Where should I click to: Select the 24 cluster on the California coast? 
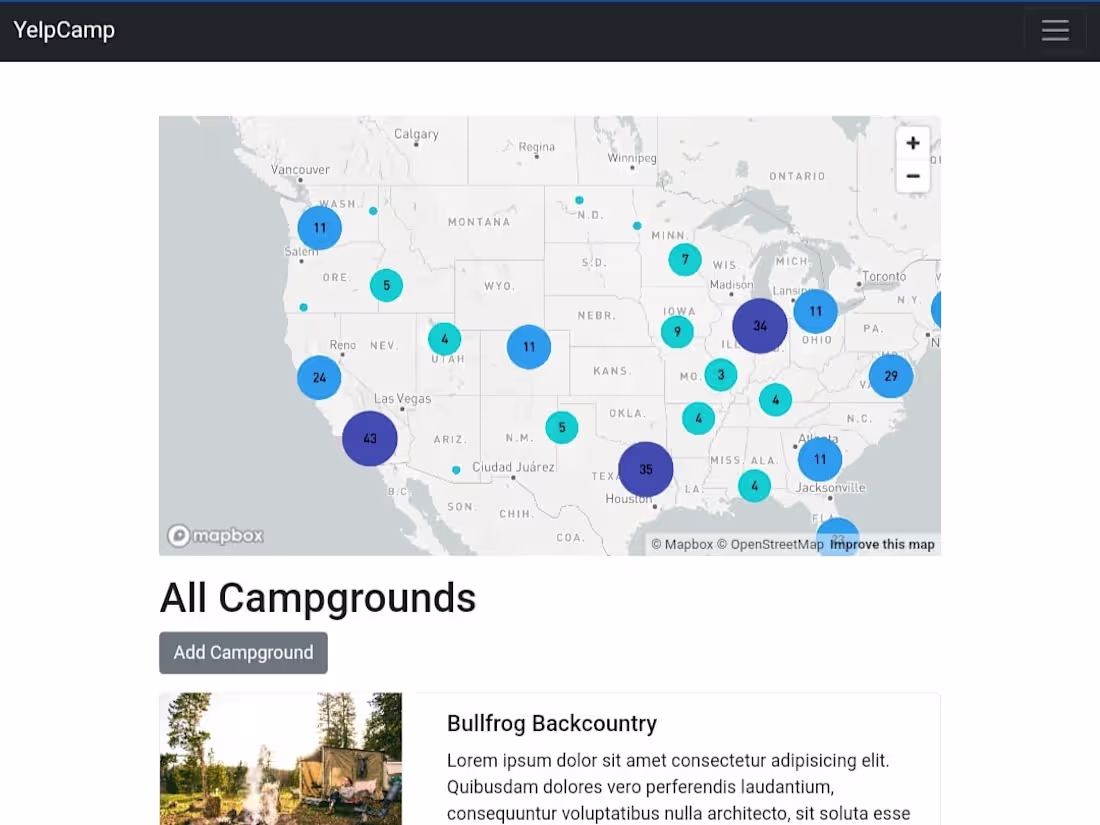click(x=319, y=377)
